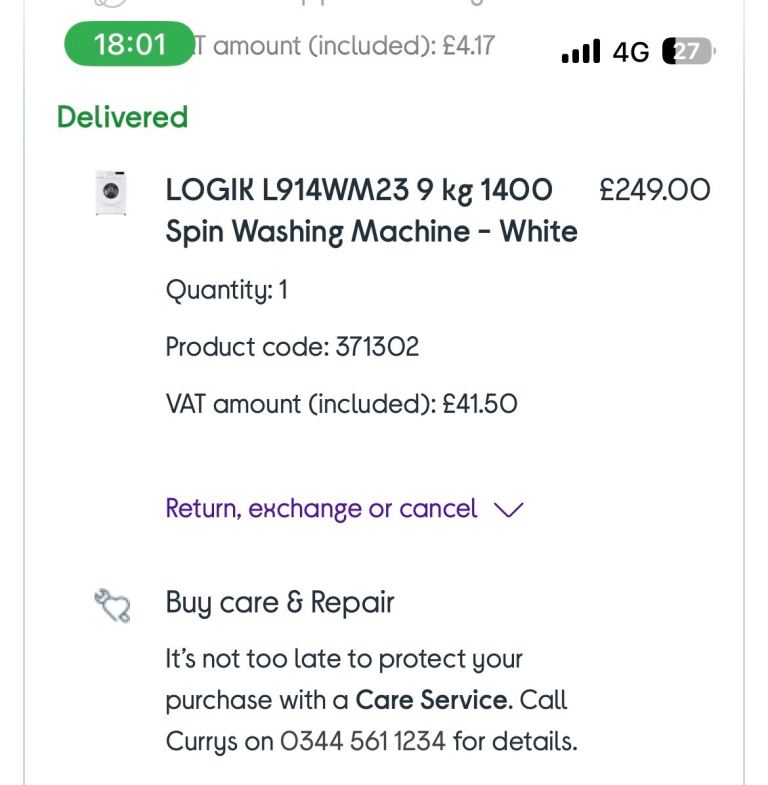This screenshot has height=785, width=768.
Task: Tap the battery level indicator
Action: [688, 51]
